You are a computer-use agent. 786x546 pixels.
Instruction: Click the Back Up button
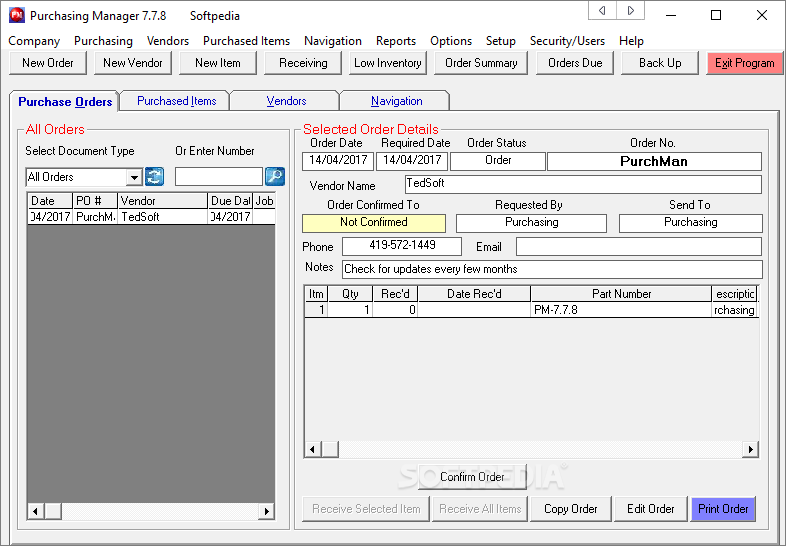660,63
